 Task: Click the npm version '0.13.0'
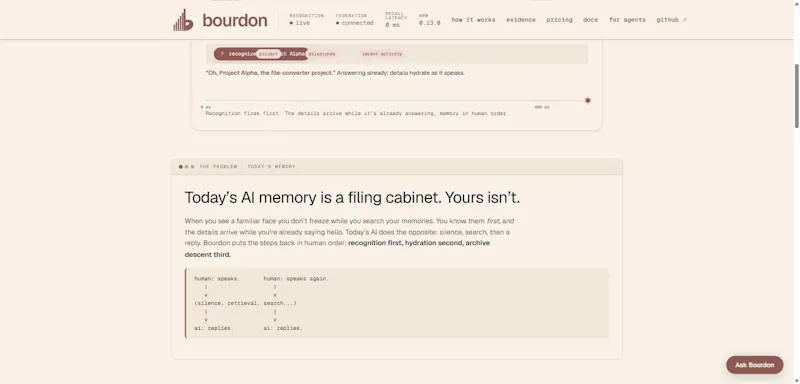tap(430, 23)
